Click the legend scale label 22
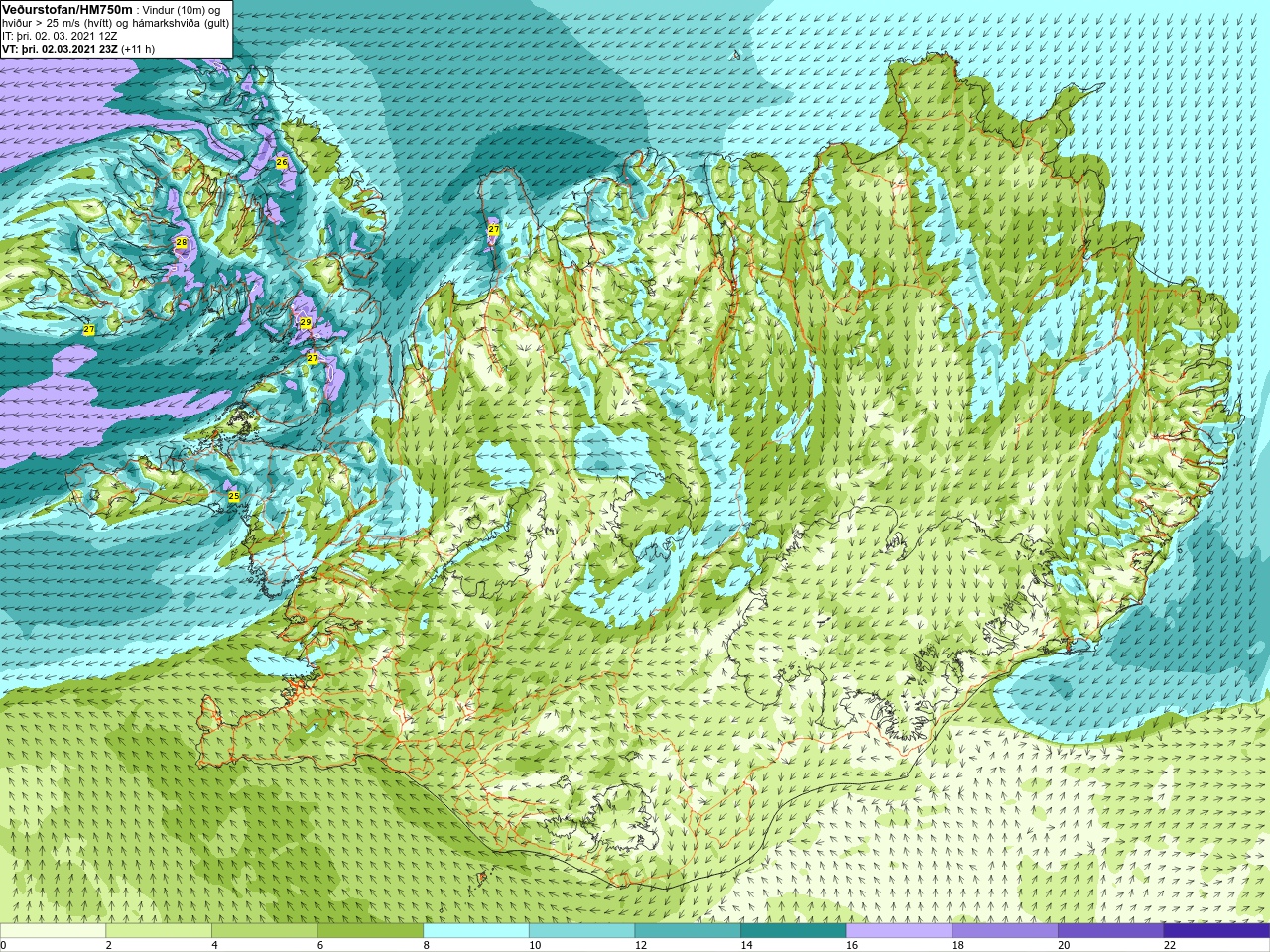The image size is (1270, 952). point(1170,945)
